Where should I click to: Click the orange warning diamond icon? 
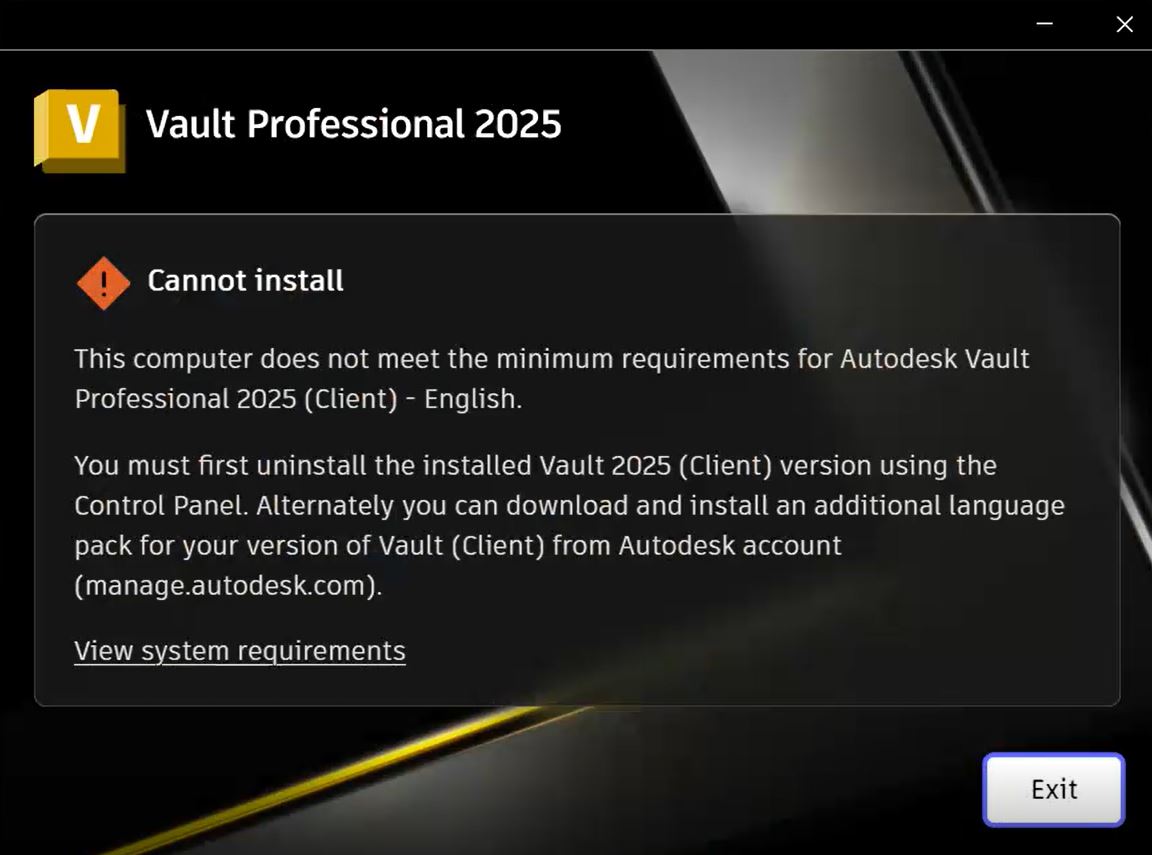point(104,283)
